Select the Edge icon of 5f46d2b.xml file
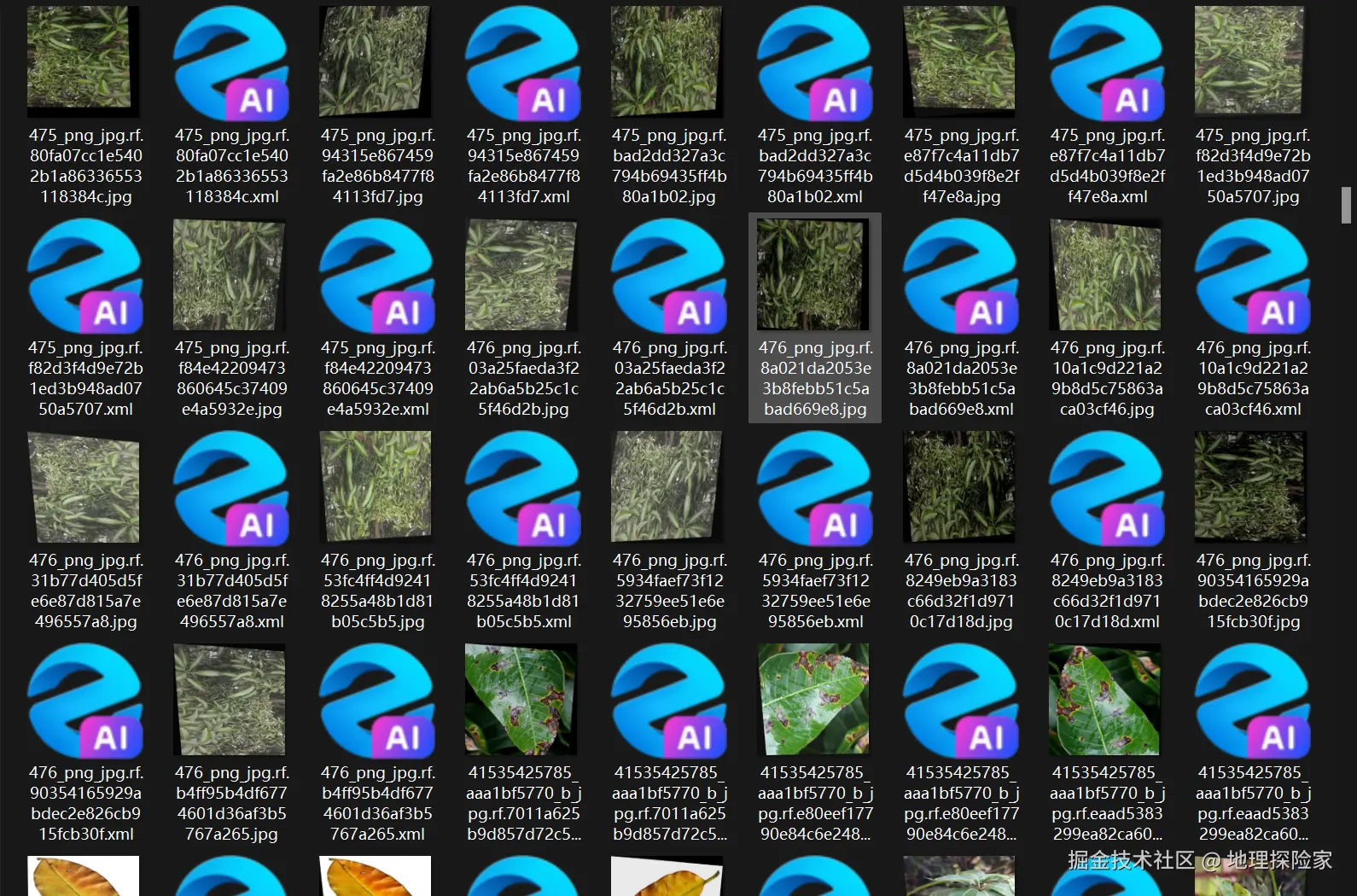 click(669, 275)
